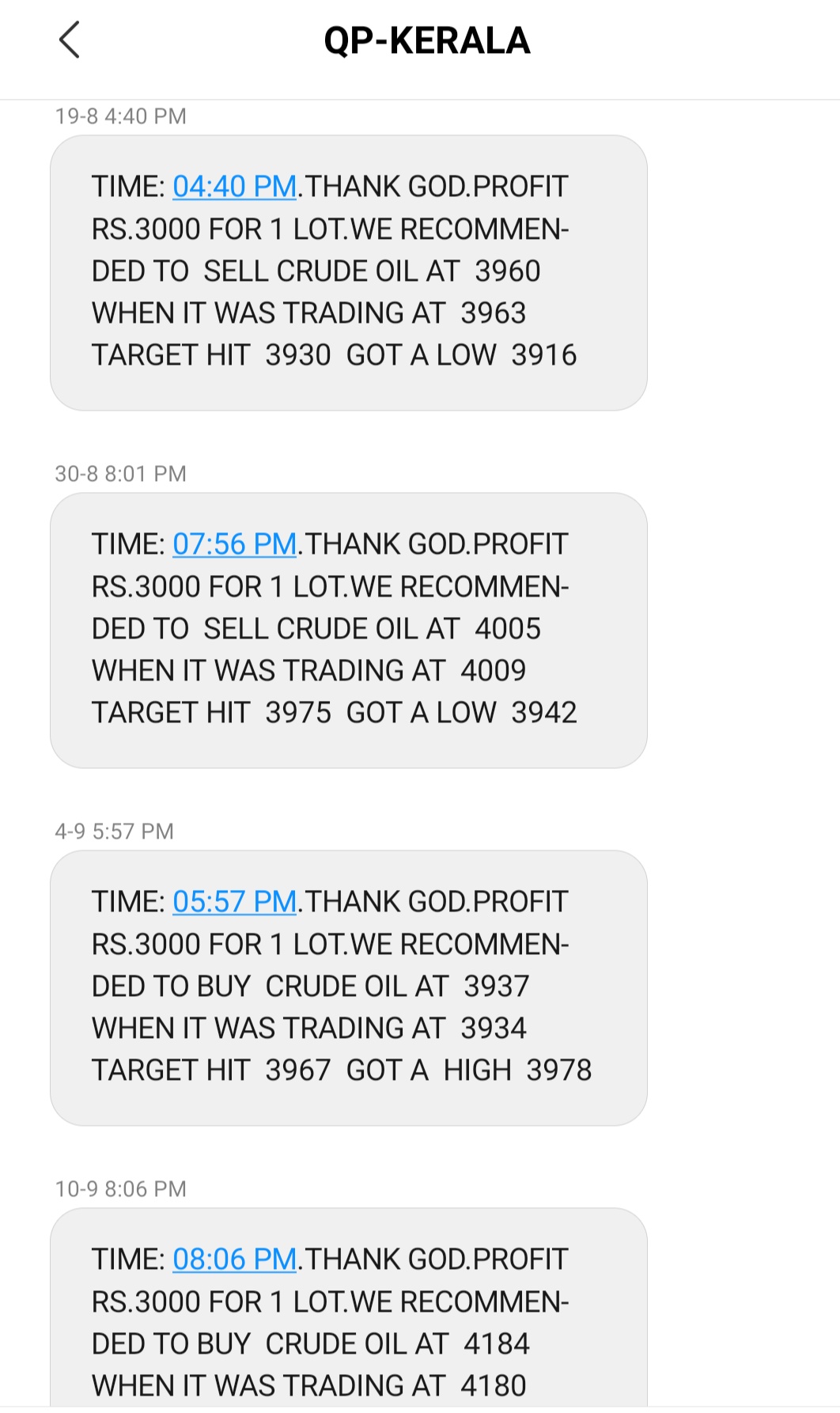Tap the 30-8 8:01 PM timestamp
The image size is (840, 1413).
coord(120,474)
